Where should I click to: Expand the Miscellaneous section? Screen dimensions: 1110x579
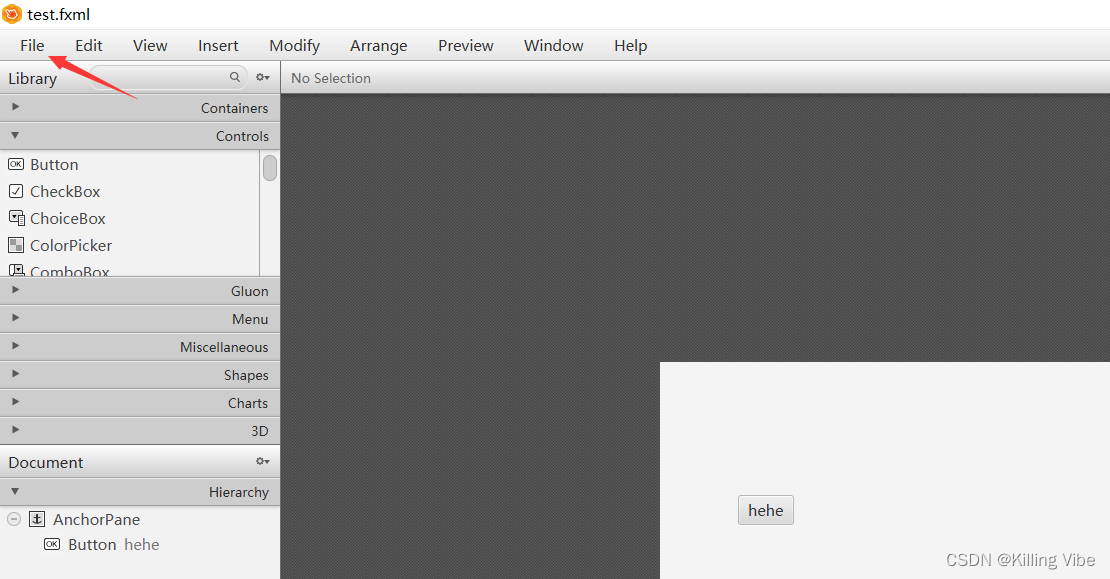140,347
